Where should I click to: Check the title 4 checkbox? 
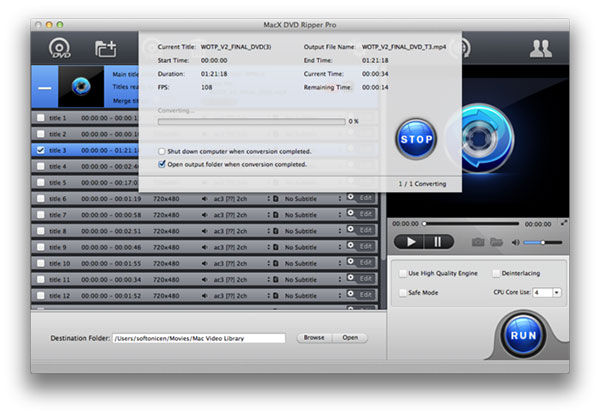point(41,166)
